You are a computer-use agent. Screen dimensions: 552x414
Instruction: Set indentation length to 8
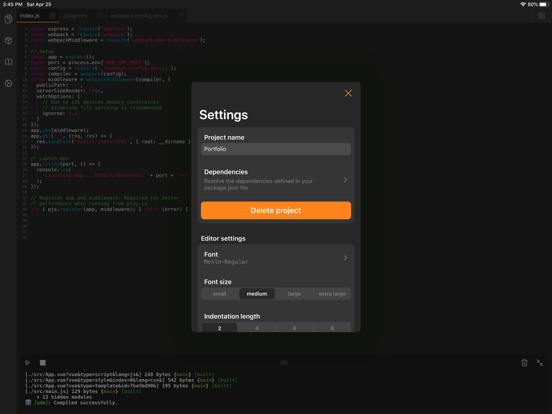[332, 328]
